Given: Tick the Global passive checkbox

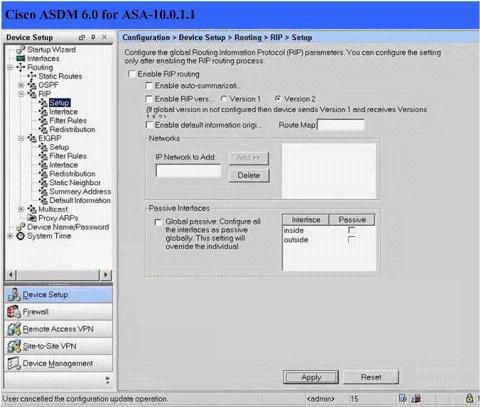Looking at the screenshot, I should (158, 222).
